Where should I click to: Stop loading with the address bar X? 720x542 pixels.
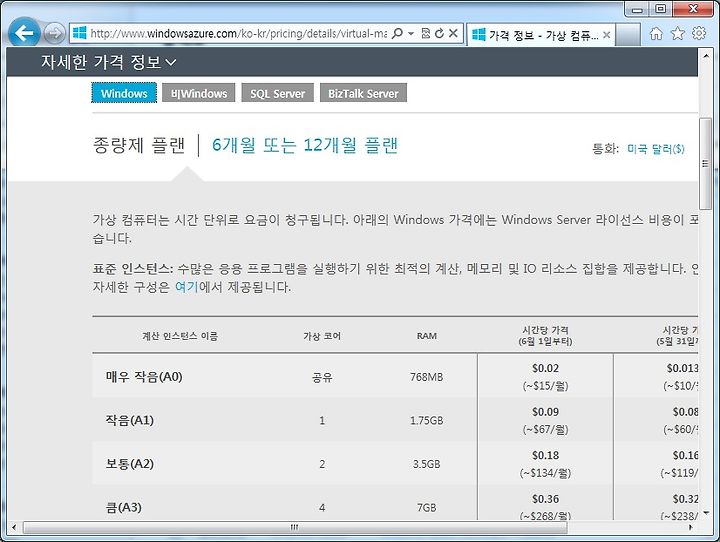click(453, 33)
